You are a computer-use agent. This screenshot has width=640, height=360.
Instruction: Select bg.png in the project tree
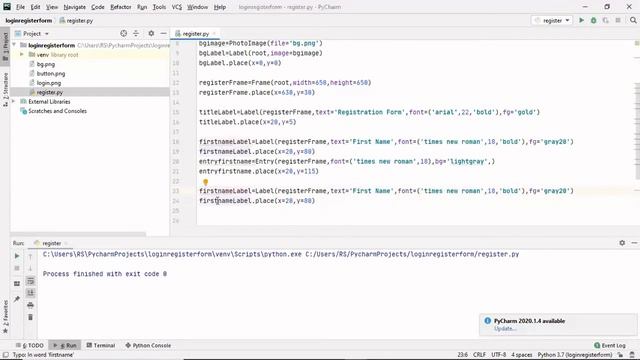tap(46, 64)
